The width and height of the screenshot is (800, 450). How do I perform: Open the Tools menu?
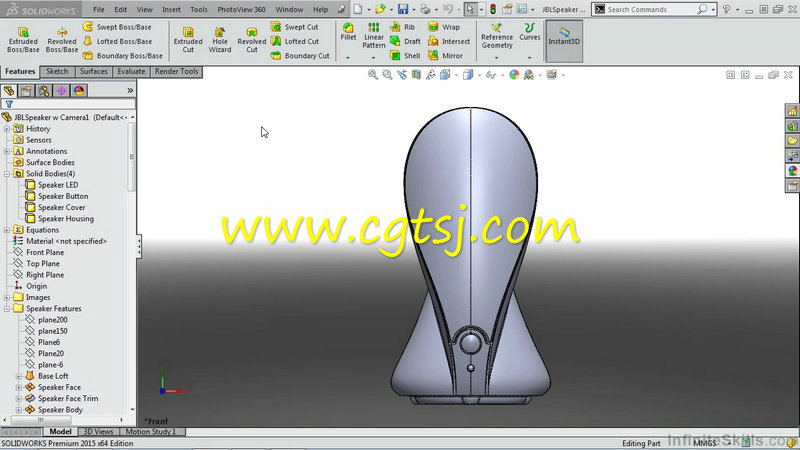[198, 9]
